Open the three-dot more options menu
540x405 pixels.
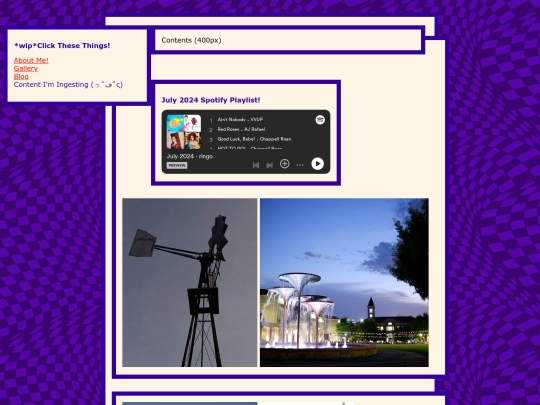click(300, 165)
